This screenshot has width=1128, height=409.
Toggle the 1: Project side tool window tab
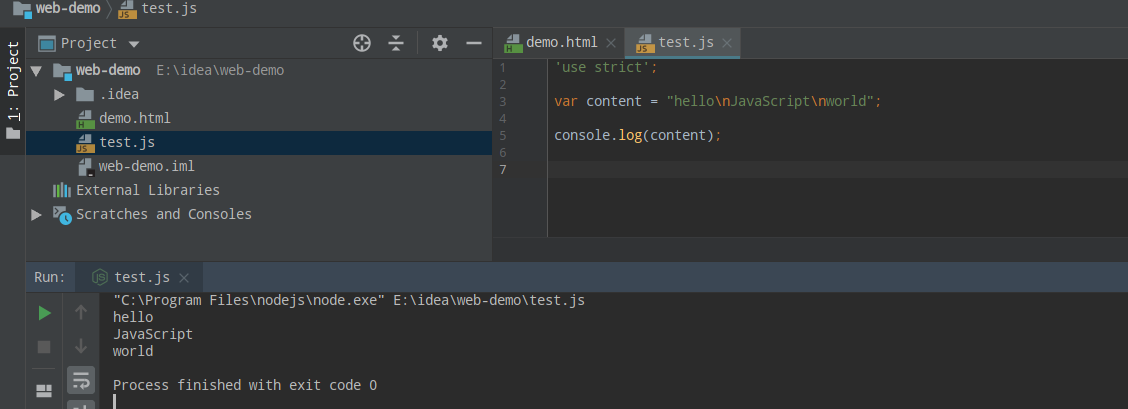12,91
